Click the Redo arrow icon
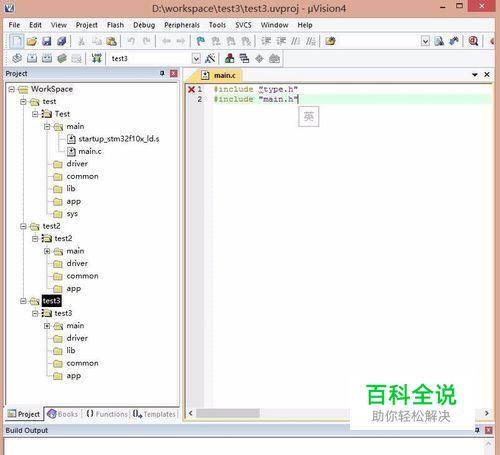This screenshot has height=455, width=500. tap(146, 41)
